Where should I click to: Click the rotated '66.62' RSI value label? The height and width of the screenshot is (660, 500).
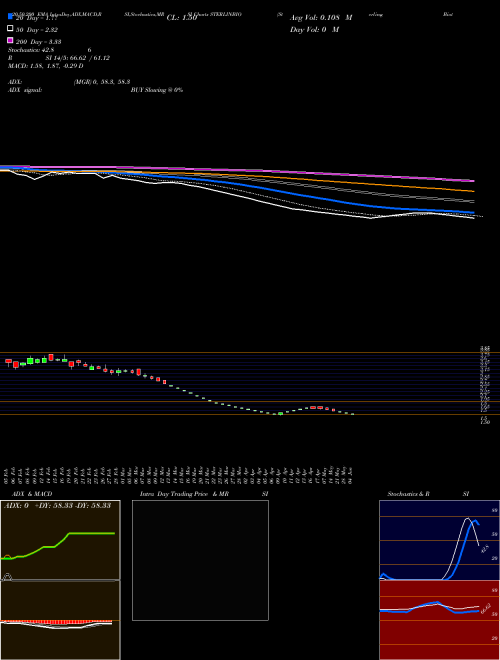click(485, 608)
